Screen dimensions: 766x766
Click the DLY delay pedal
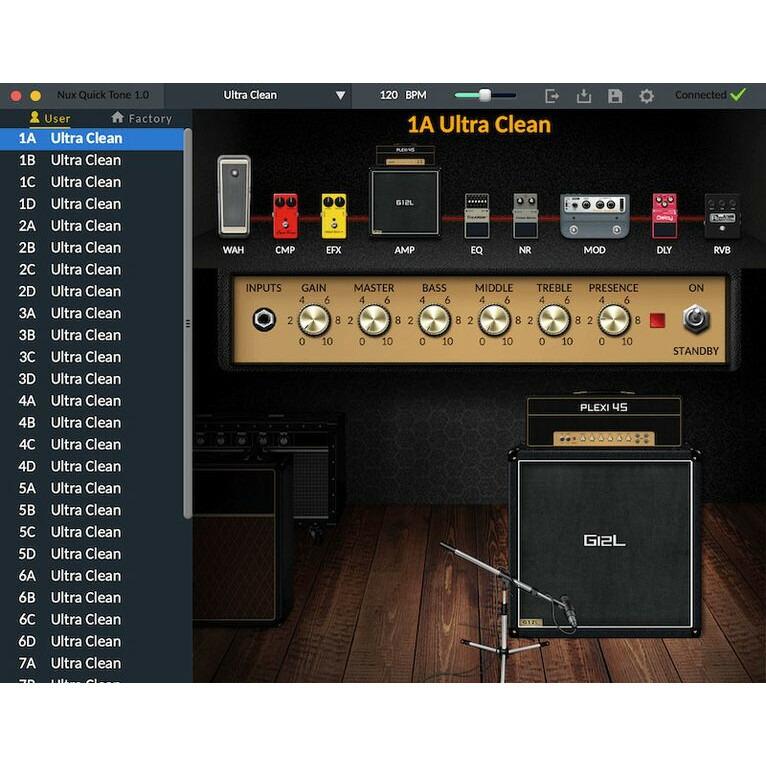[664, 215]
